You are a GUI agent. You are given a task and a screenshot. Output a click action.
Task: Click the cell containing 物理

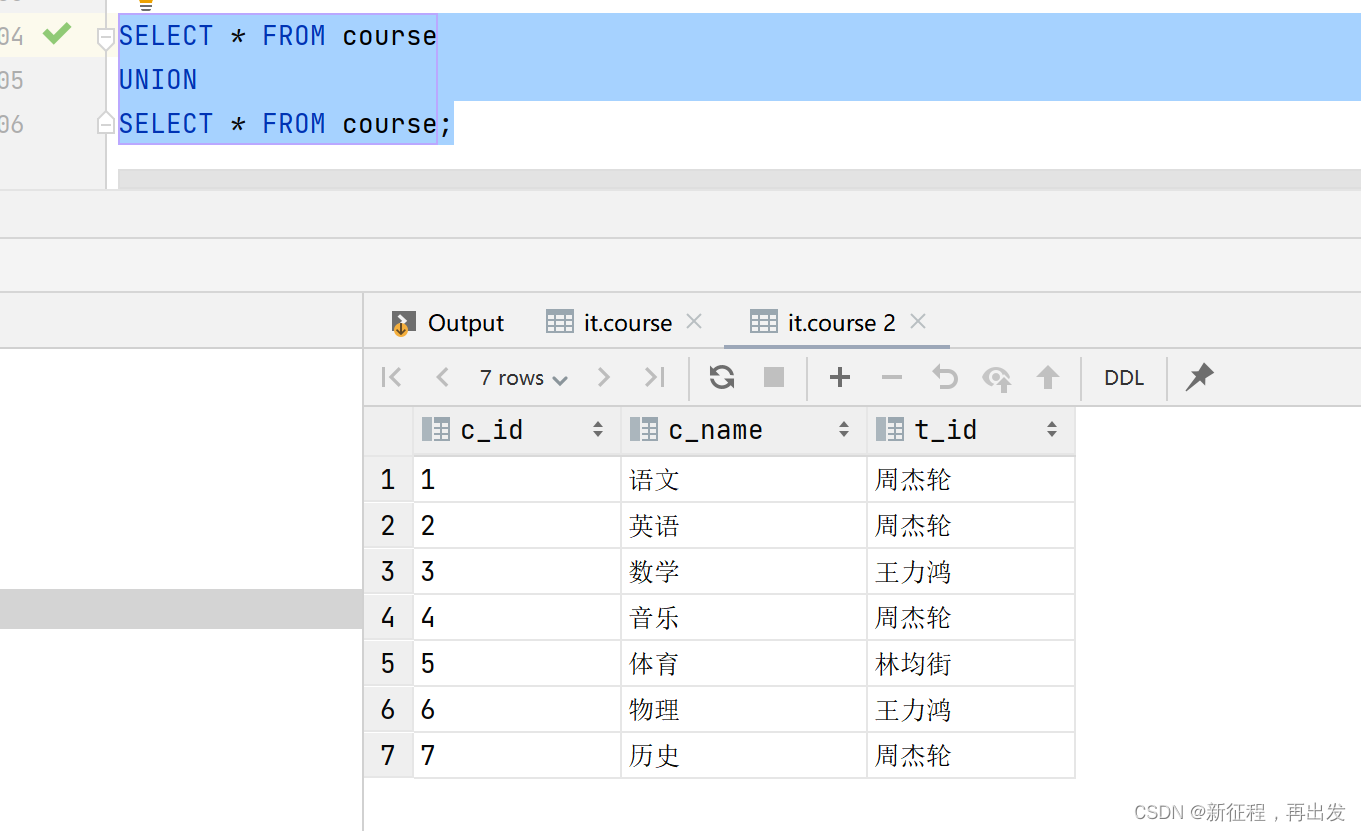(x=744, y=710)
